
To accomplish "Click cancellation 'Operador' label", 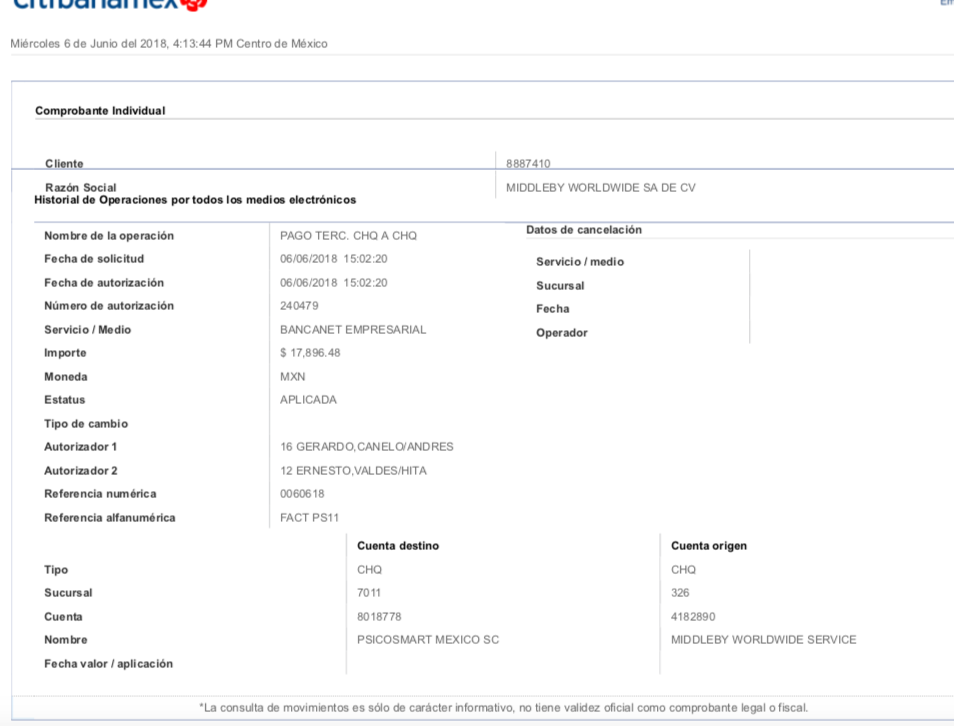I will 562,333.
